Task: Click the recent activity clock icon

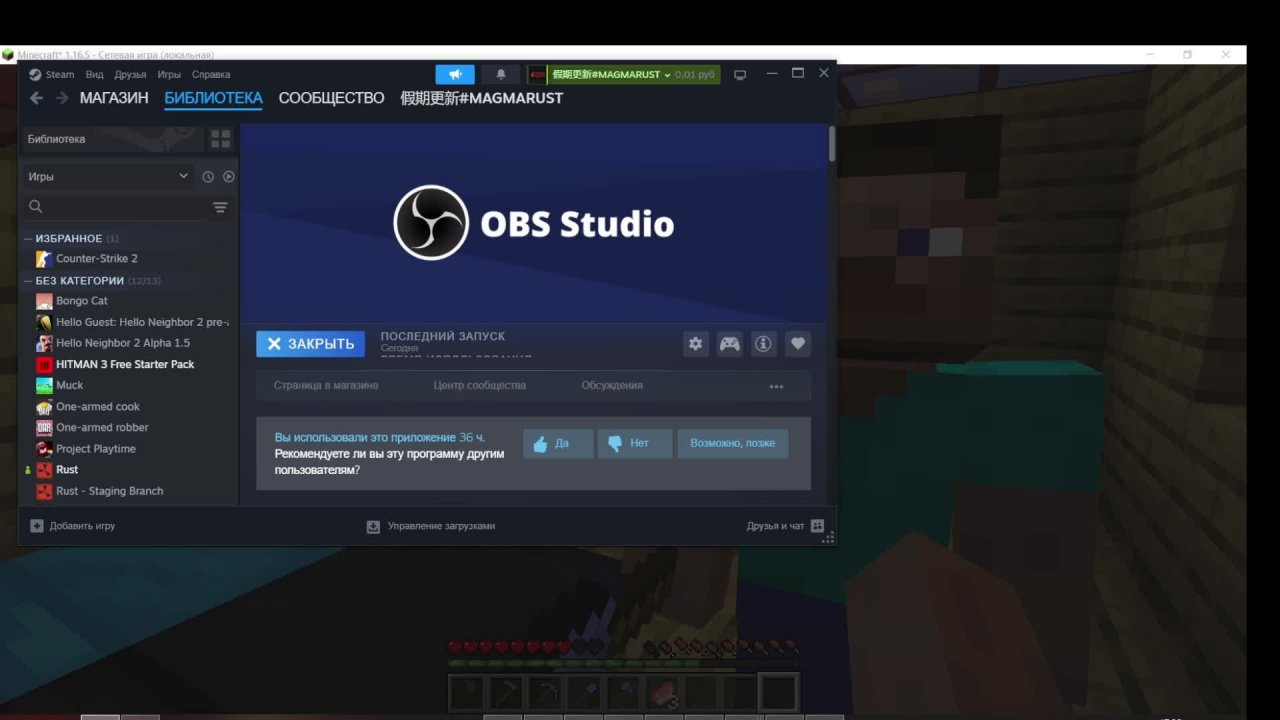Action: pos(208,177)
